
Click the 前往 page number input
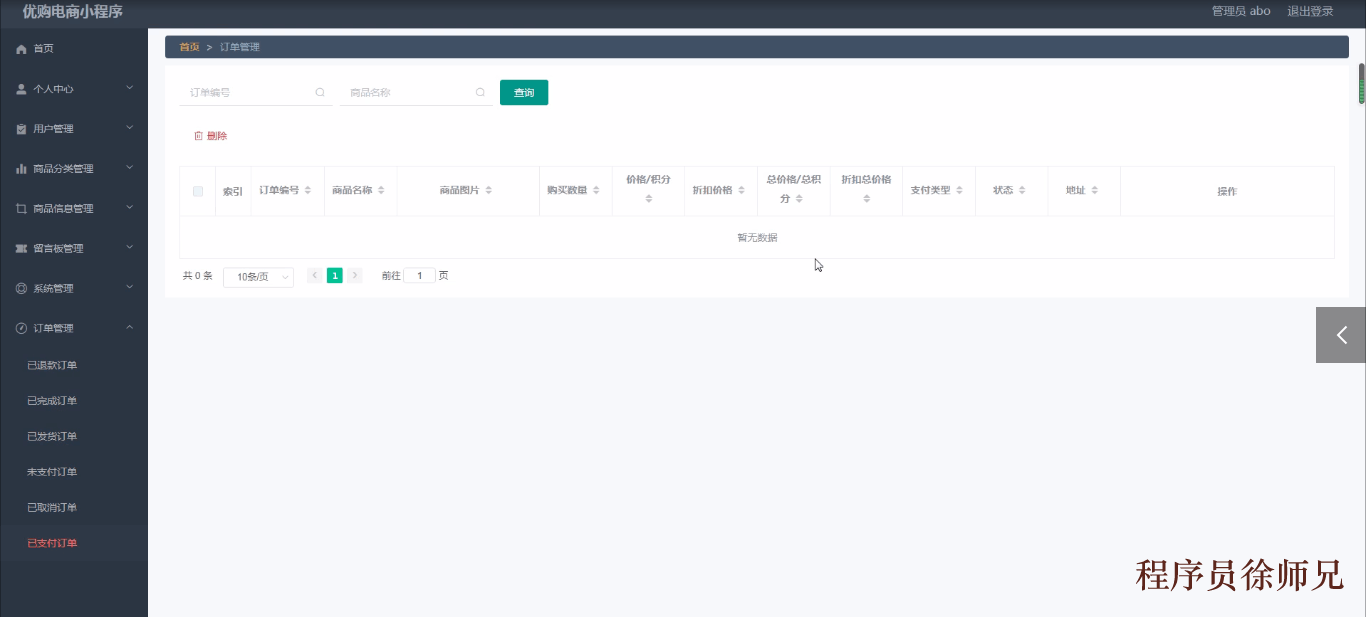(420, 276)
